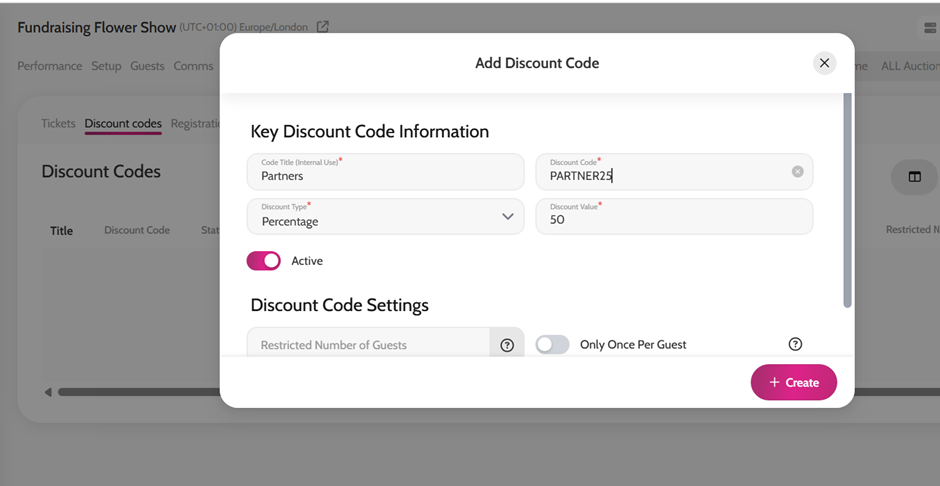
Task: Close the Add Discount Code dialog
Action: [x=824, y=63]
